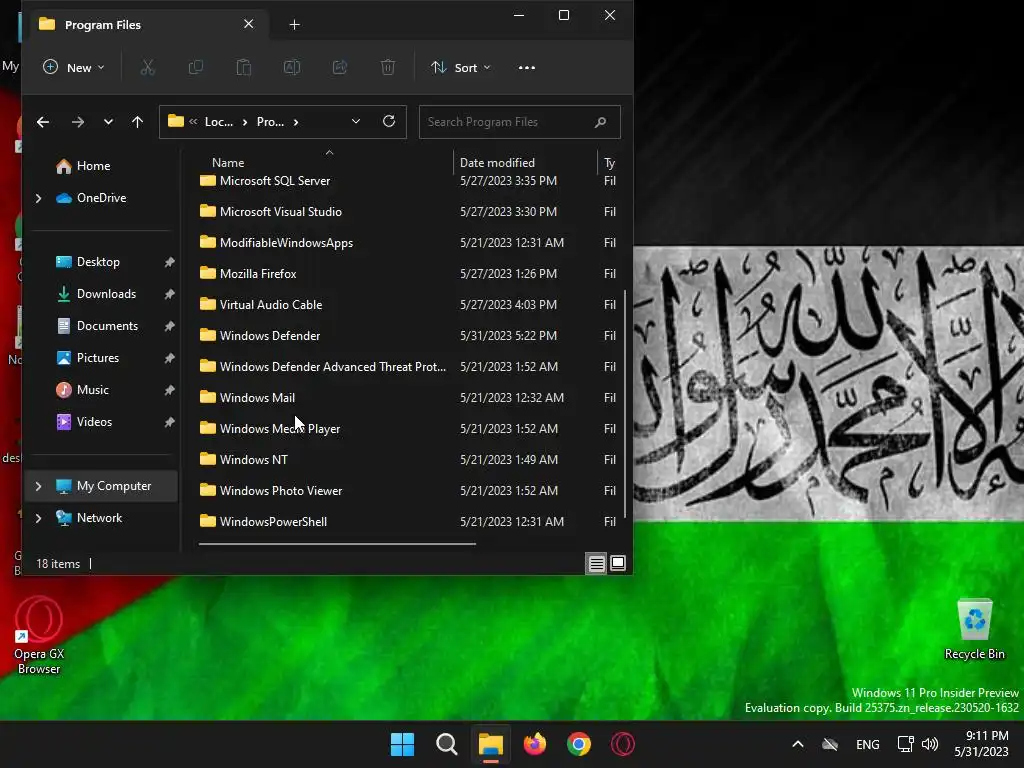The image size is (1024, 768).
Task: Open the clock and date flyout
Action: [982, 744]
